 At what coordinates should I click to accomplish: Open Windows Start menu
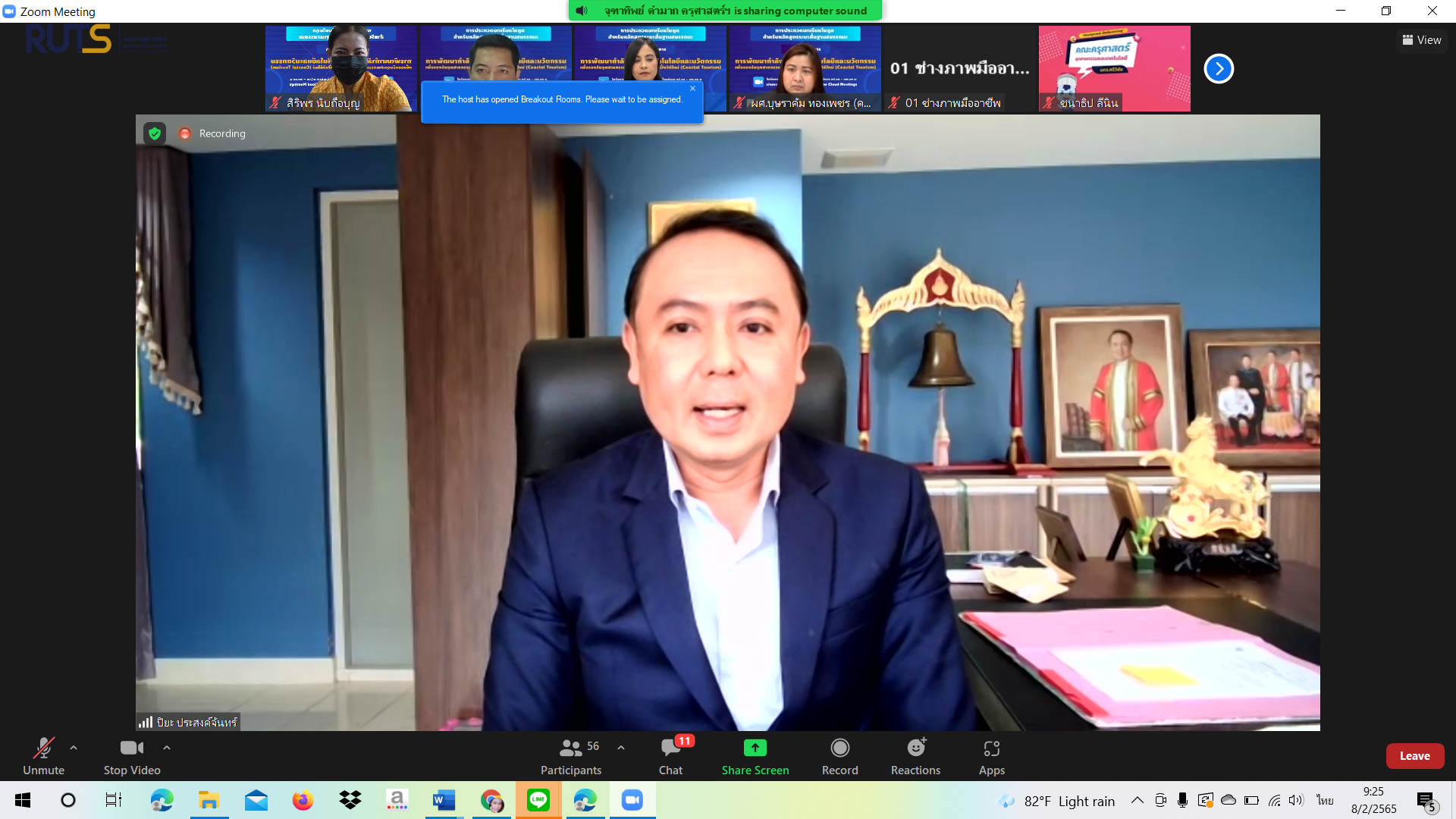tap(23, 800)
